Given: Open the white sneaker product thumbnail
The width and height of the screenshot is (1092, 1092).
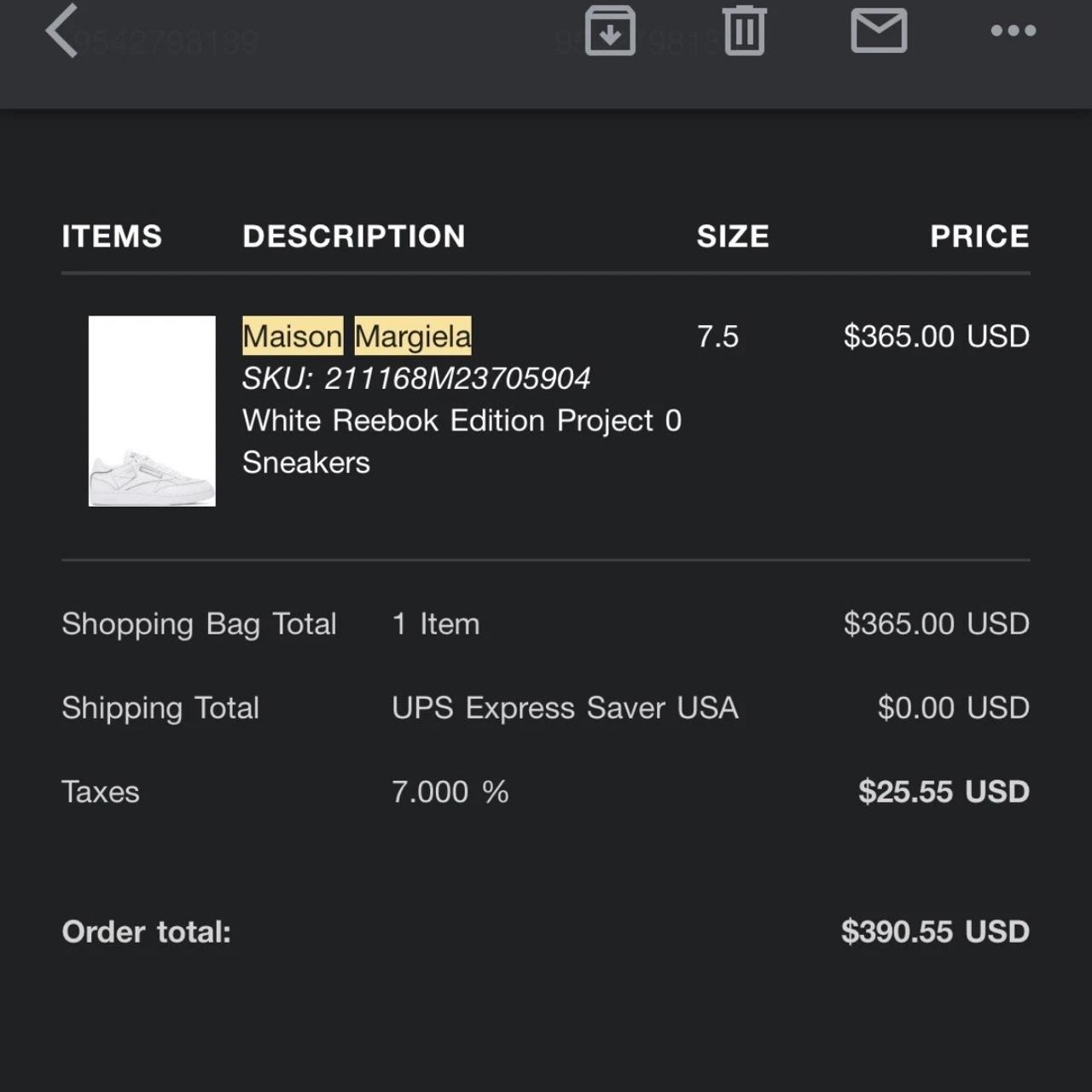Looking at the screenshot, I should [152, 411].
